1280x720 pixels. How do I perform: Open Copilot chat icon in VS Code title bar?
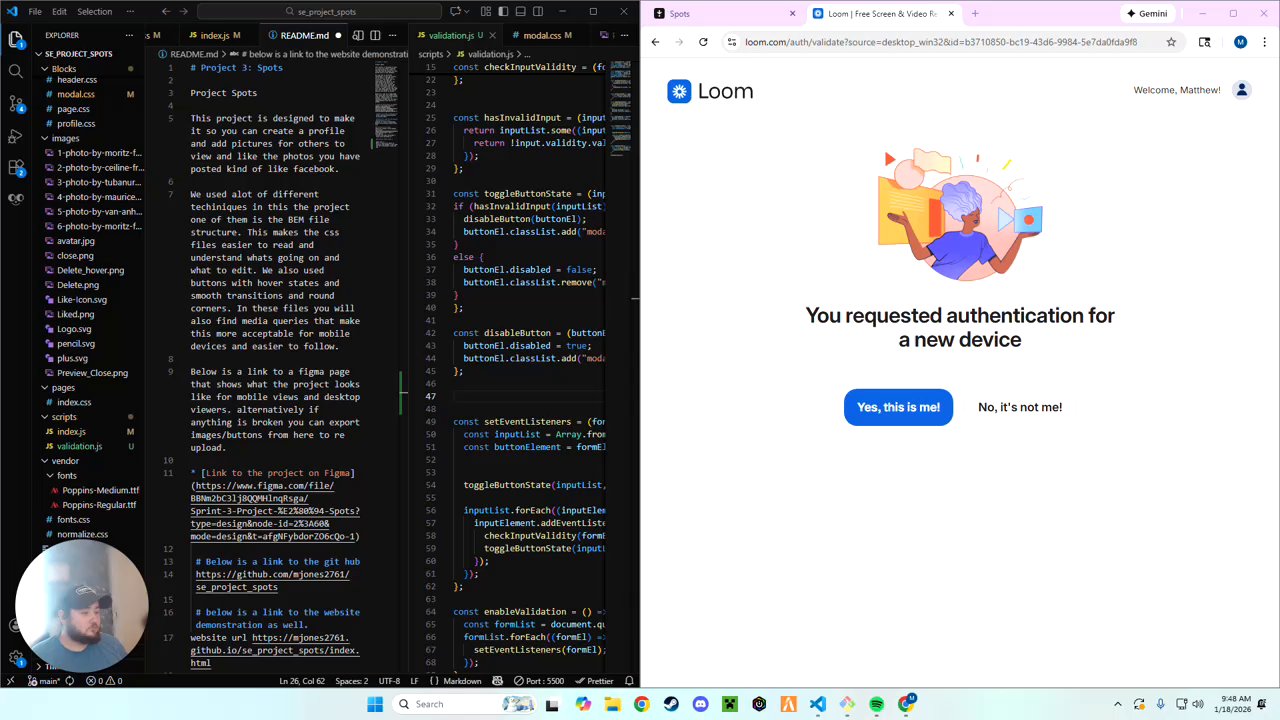455,12
